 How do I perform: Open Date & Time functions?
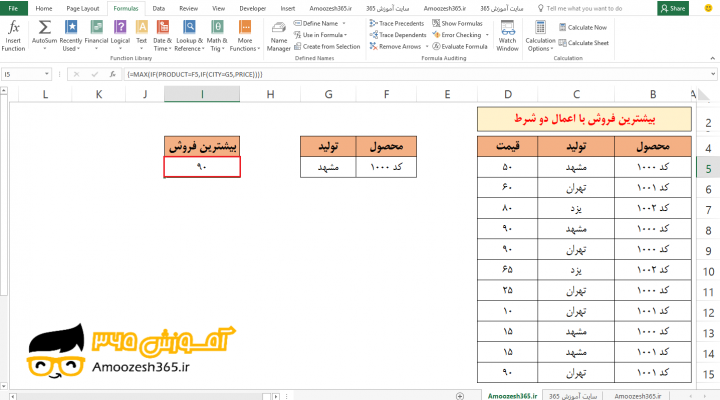(x=163, y=36)
